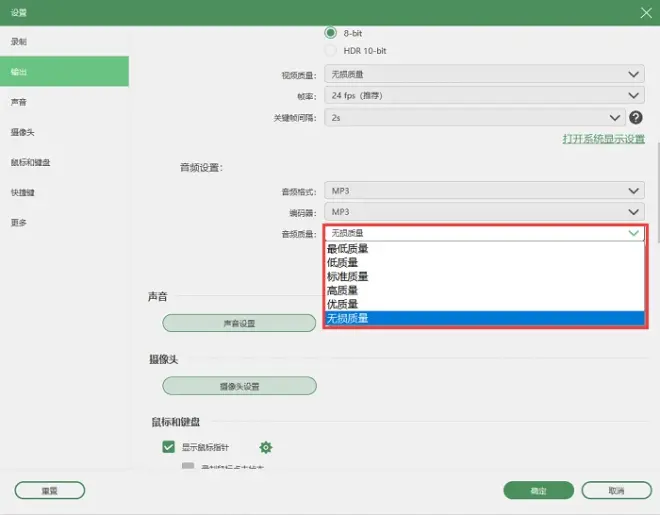Choose 优质量 from the list
The width and height of the screenshot is (660, 515).
485,304
